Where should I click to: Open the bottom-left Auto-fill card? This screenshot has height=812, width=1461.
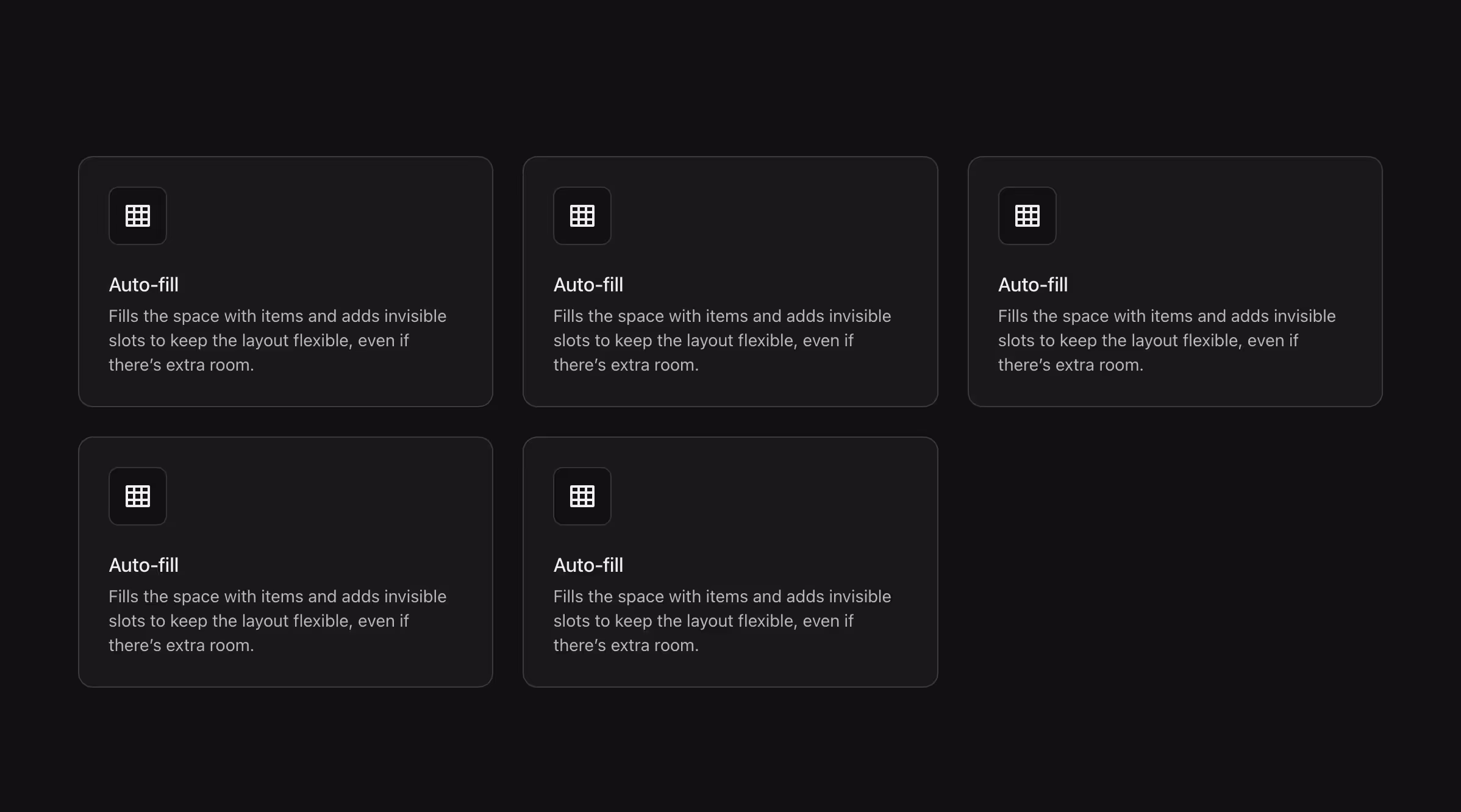pyautogui.click(x=285, y=561)
